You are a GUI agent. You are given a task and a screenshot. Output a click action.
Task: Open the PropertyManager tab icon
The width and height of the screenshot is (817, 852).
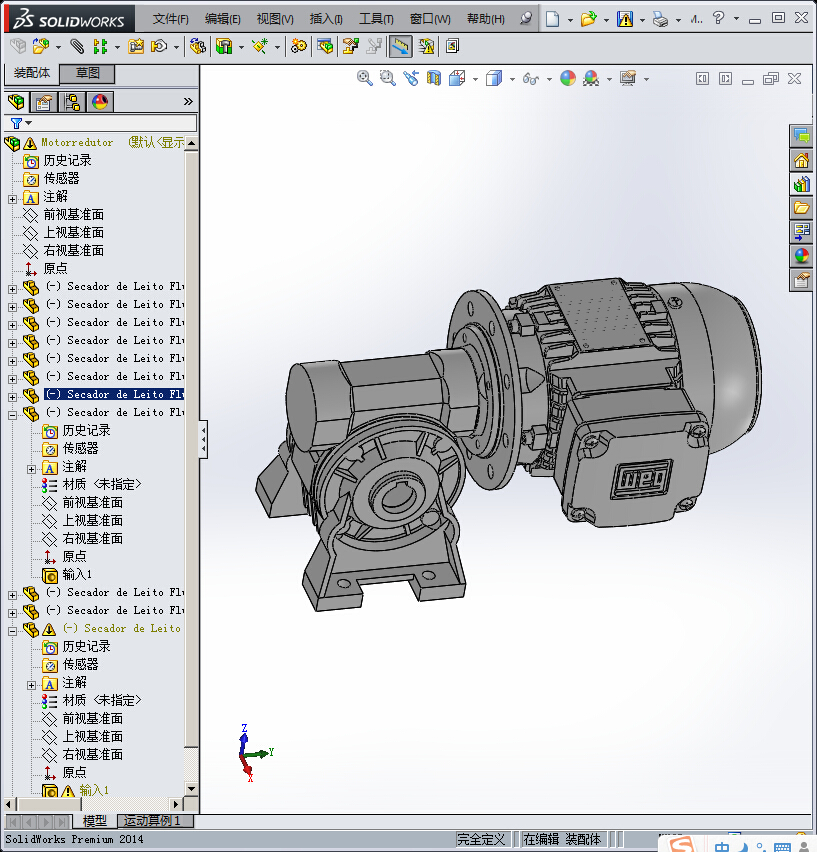coord(44,101)
